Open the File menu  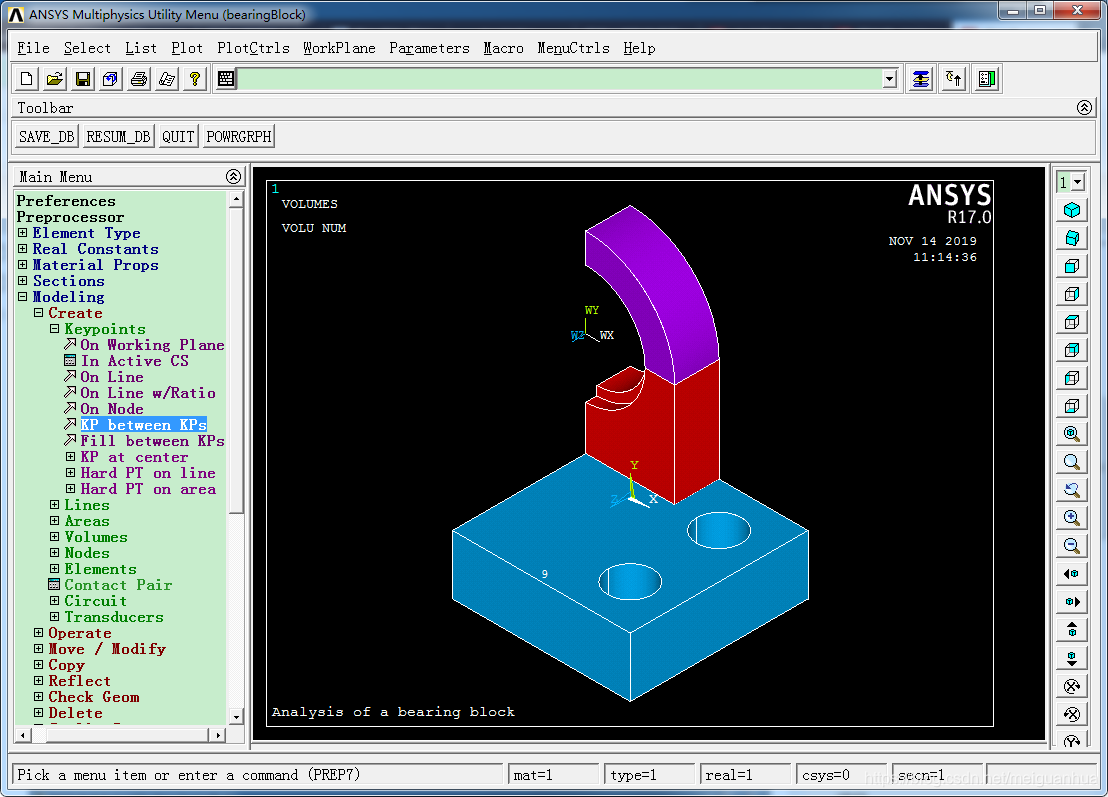point(33,48)
